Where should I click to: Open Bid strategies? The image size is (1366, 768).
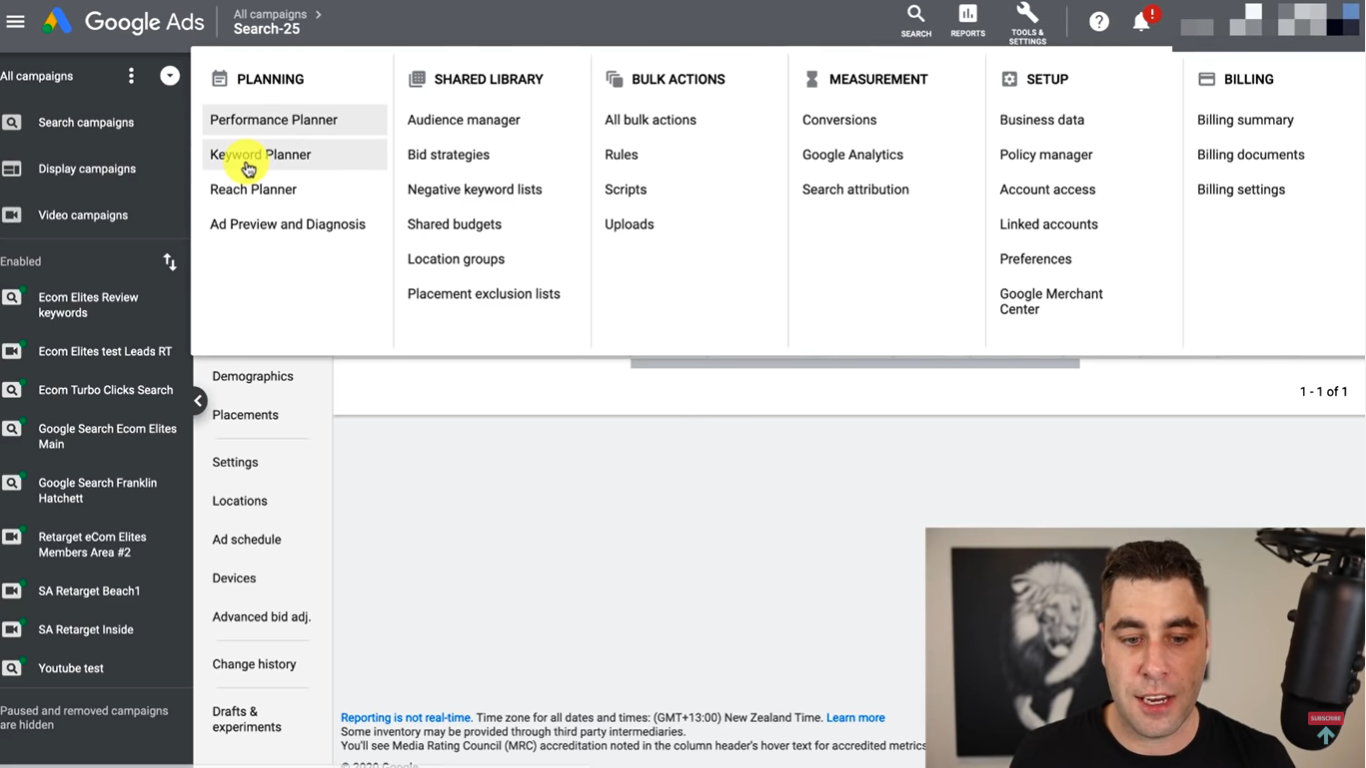point(448,155)
